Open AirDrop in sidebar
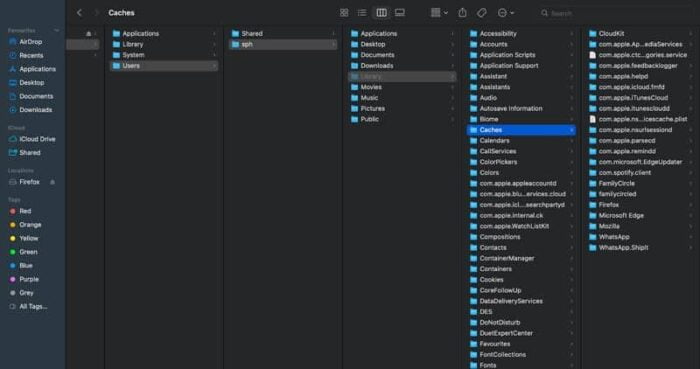 click(30, 41)
